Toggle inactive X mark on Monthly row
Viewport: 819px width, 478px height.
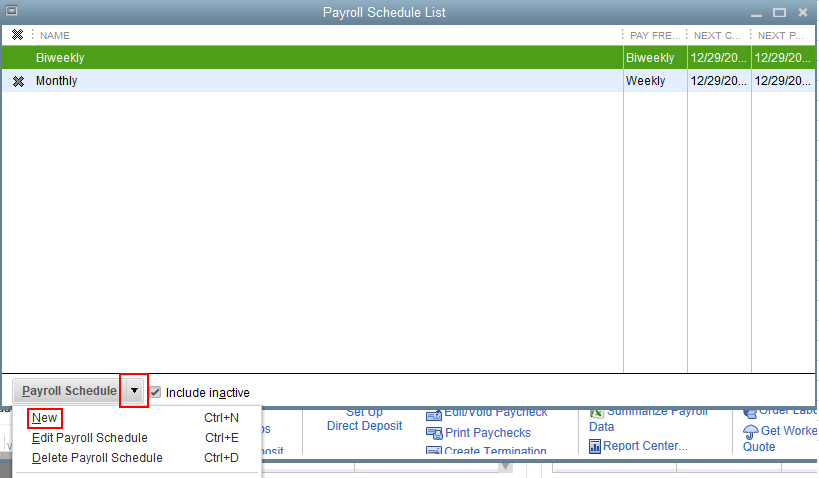[x=18, y=81]
